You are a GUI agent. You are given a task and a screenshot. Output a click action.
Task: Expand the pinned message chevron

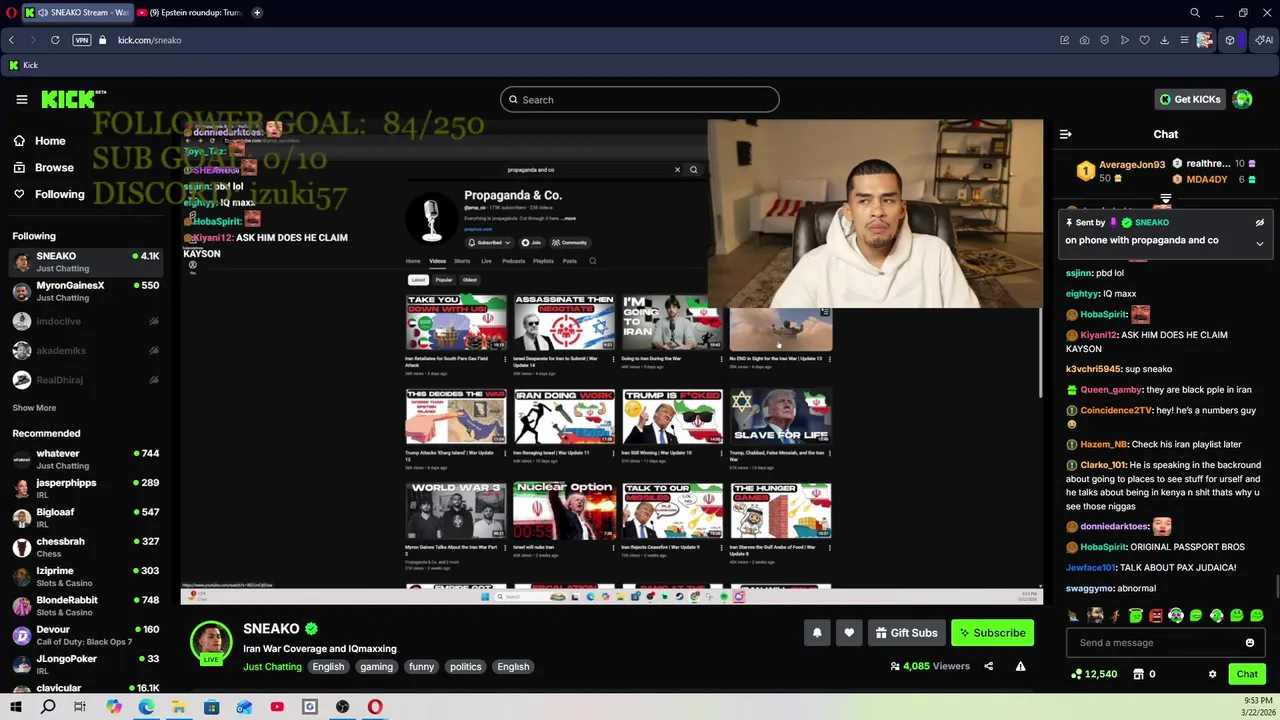[x=1260, y=243]
